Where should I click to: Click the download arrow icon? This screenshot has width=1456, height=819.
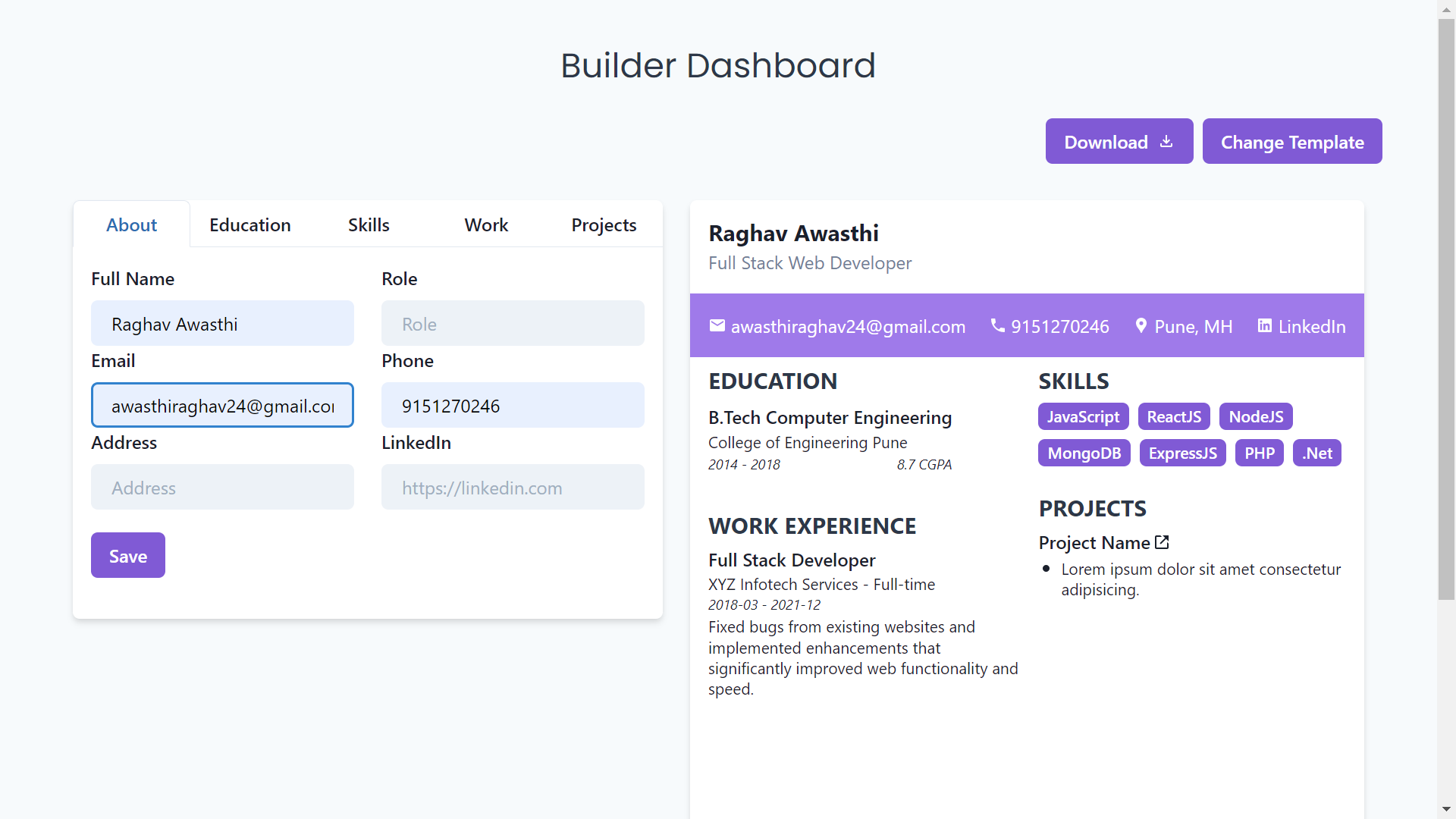pyautogui.click(x=1166, y=142)
